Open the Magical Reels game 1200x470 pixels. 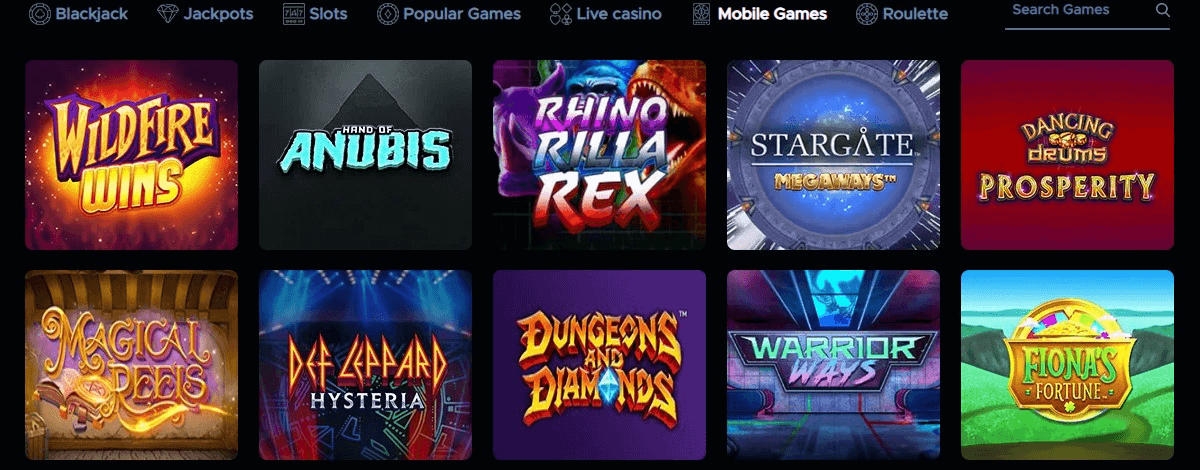click(x=132, y=365)
